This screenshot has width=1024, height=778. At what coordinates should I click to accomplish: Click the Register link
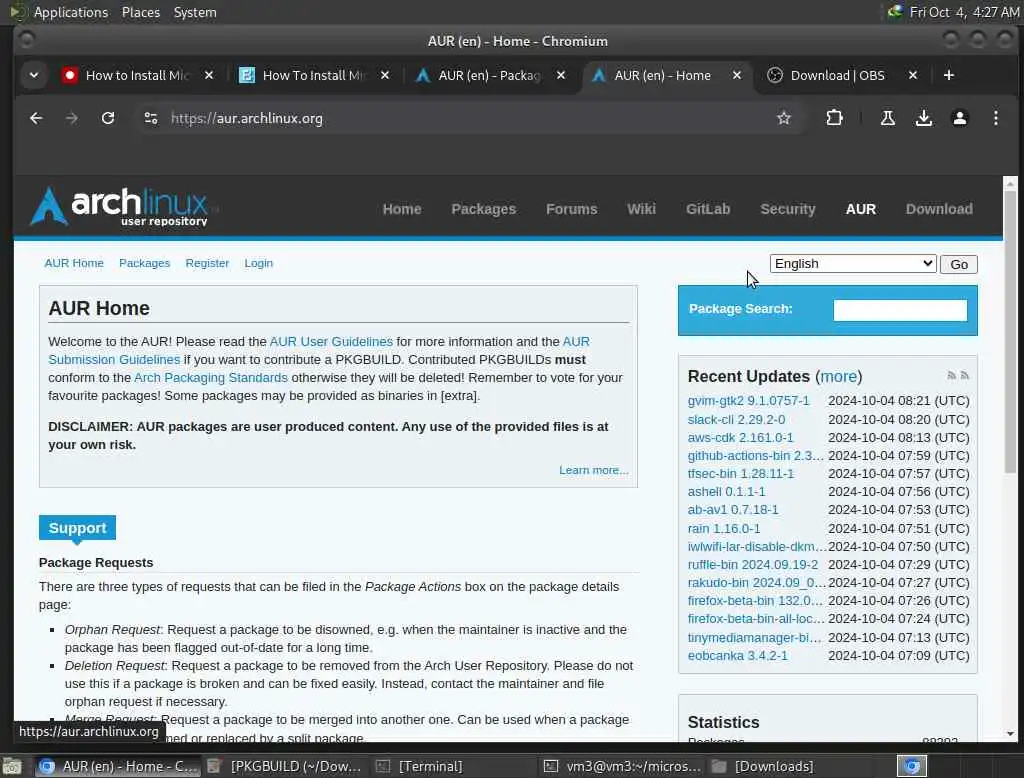click(207, 263)
